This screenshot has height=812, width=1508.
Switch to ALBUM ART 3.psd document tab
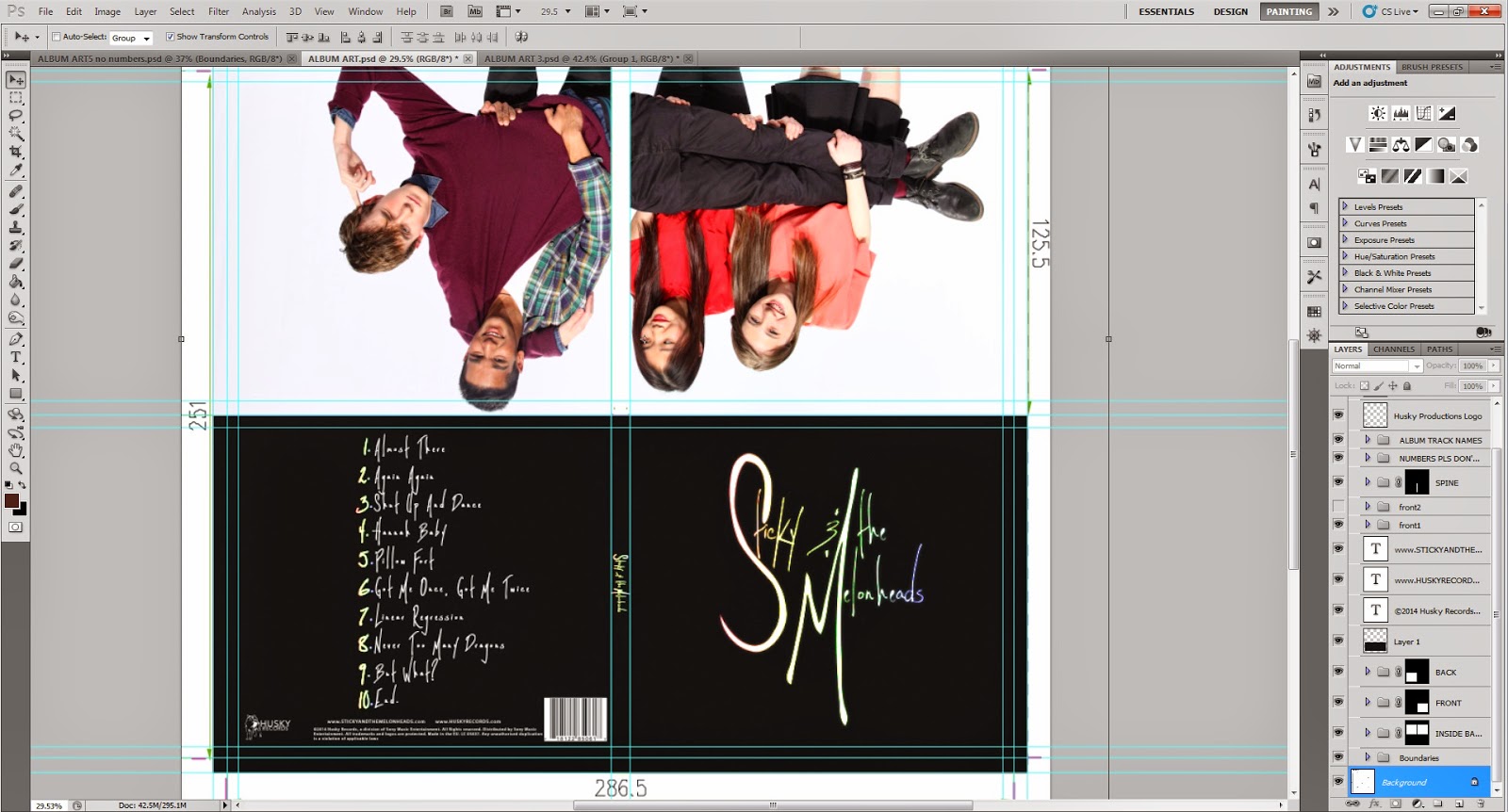click(x=587, y=58)
